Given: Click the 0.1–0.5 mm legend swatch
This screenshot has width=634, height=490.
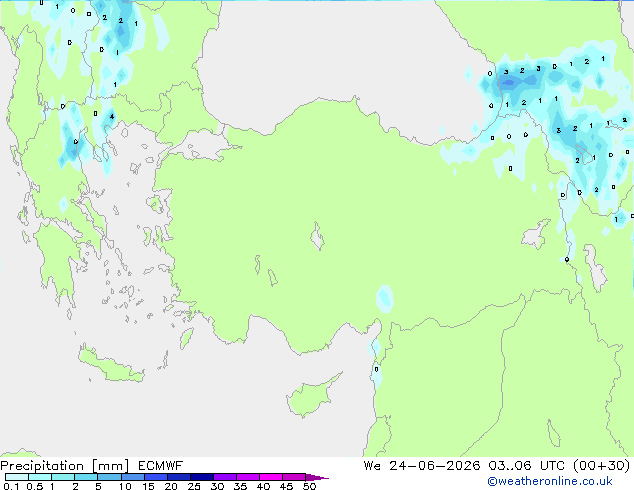Looking at the screenshot, I should click(x=17, y=477).
